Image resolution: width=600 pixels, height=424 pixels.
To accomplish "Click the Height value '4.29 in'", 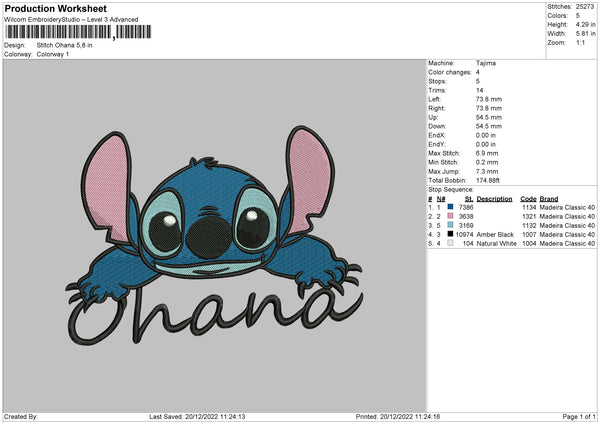I will (x=585, y=24).
